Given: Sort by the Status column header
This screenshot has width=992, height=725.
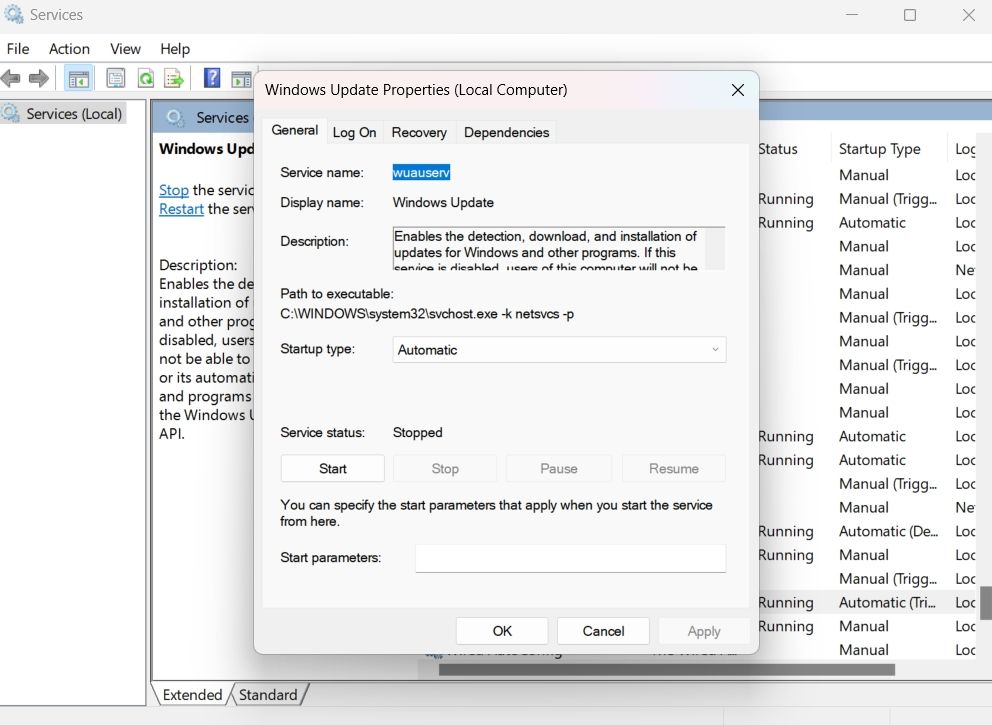Looking at the screenshot, I should [778, 149].
